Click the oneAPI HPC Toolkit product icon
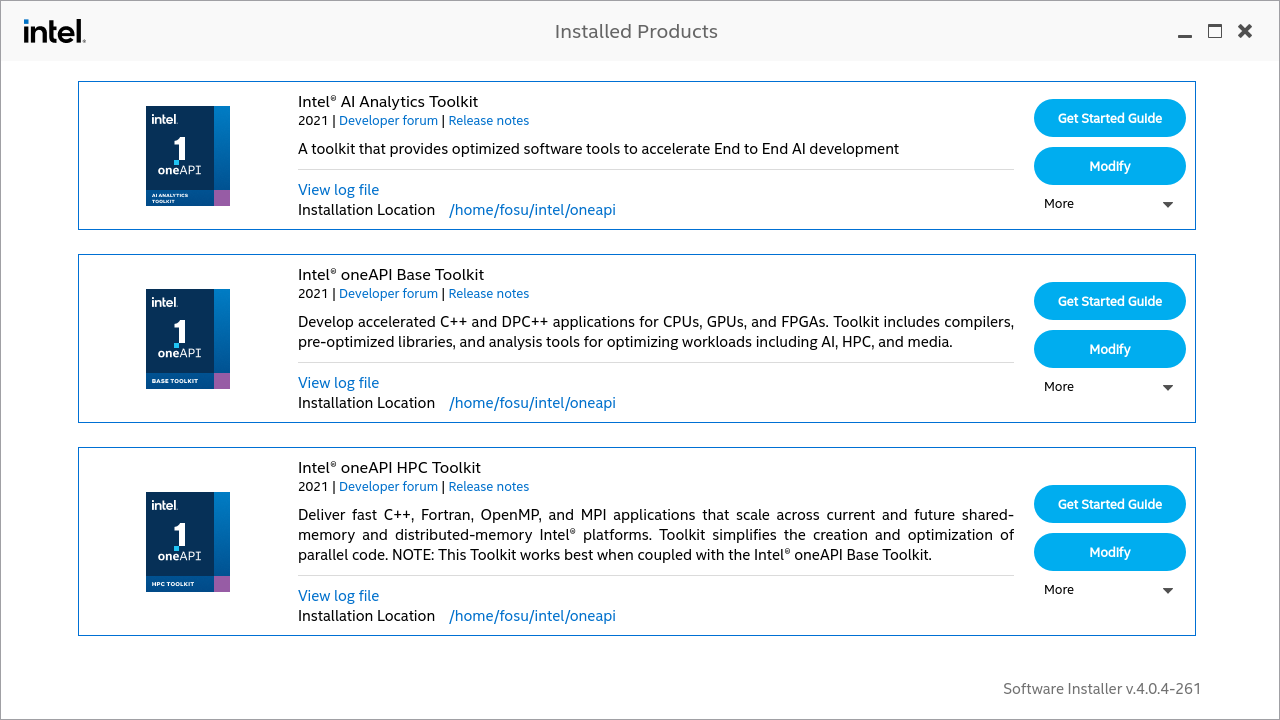The image size is (1280, 720). click(x=188, y=542)
